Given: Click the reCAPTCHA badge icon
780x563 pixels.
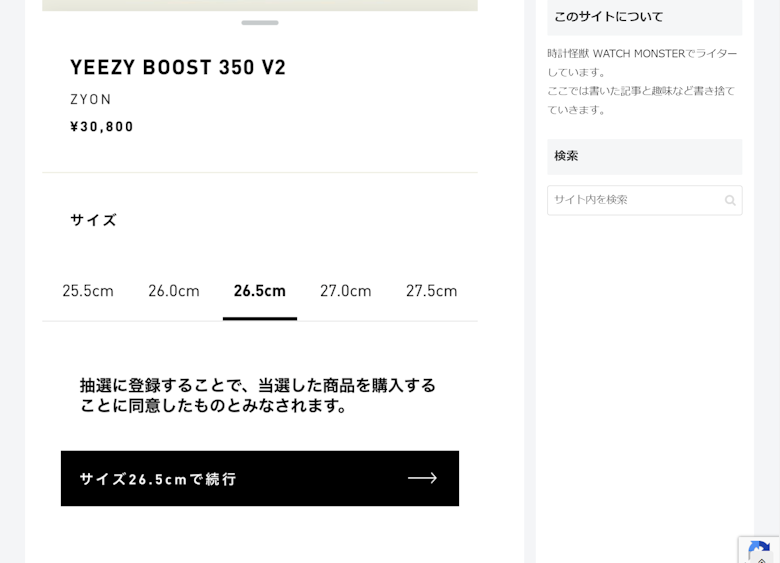Looking at the screenshot, I should [x=759, y=550].
